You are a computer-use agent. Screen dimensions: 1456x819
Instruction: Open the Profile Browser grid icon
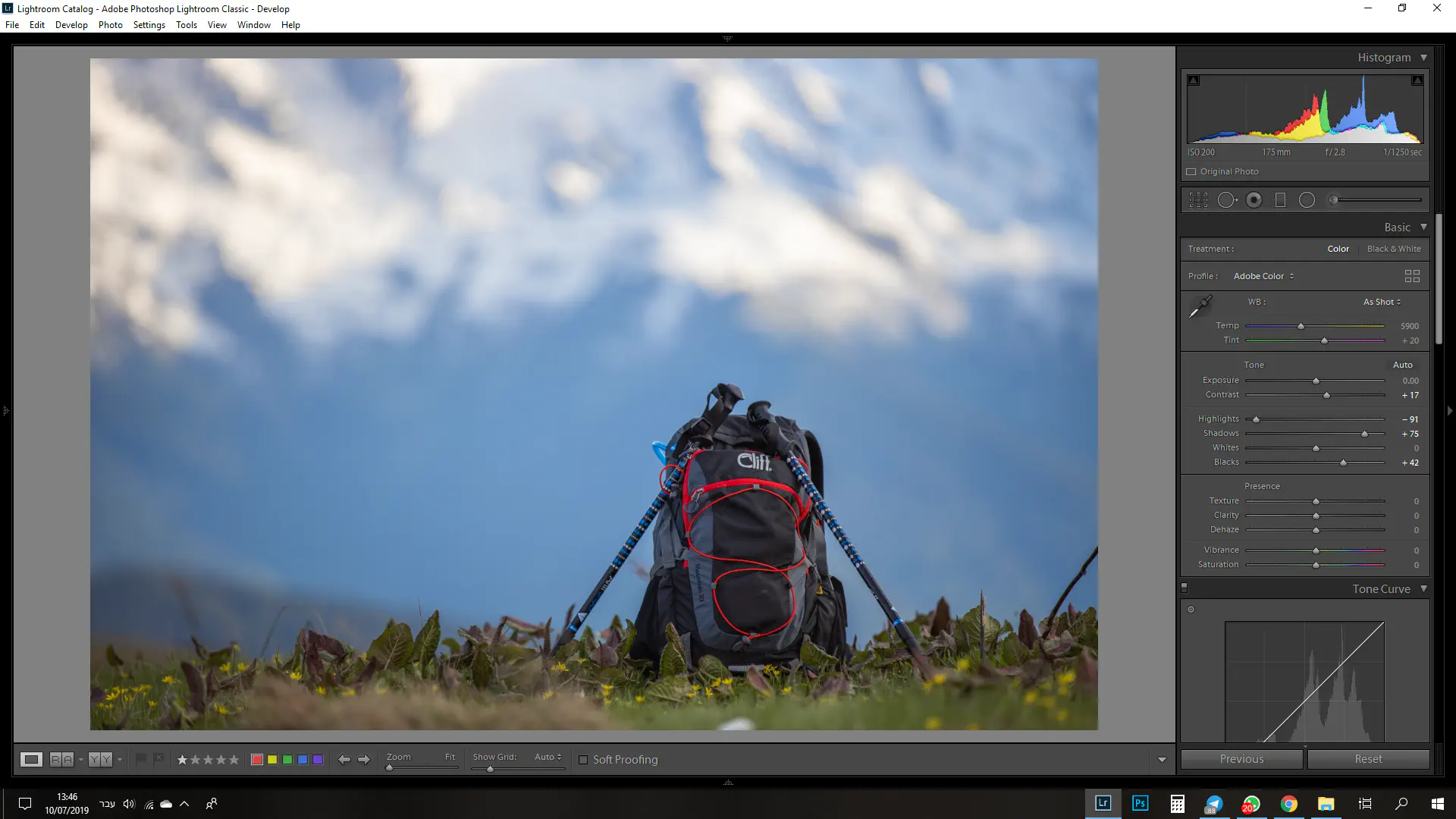click(x=1411, y=276)
